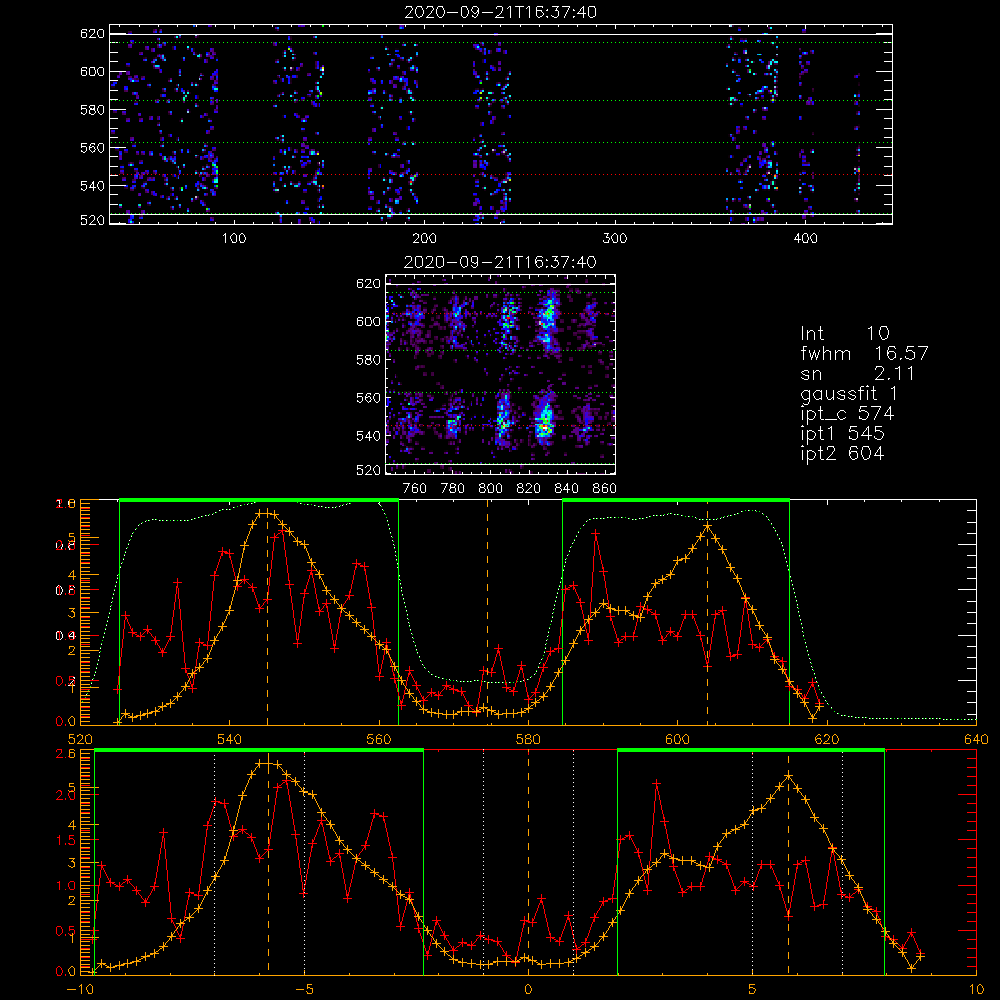Click x-axis label 640 on the profile plot
This screenshot has height=1000, width=1000.
coord(976,740)
